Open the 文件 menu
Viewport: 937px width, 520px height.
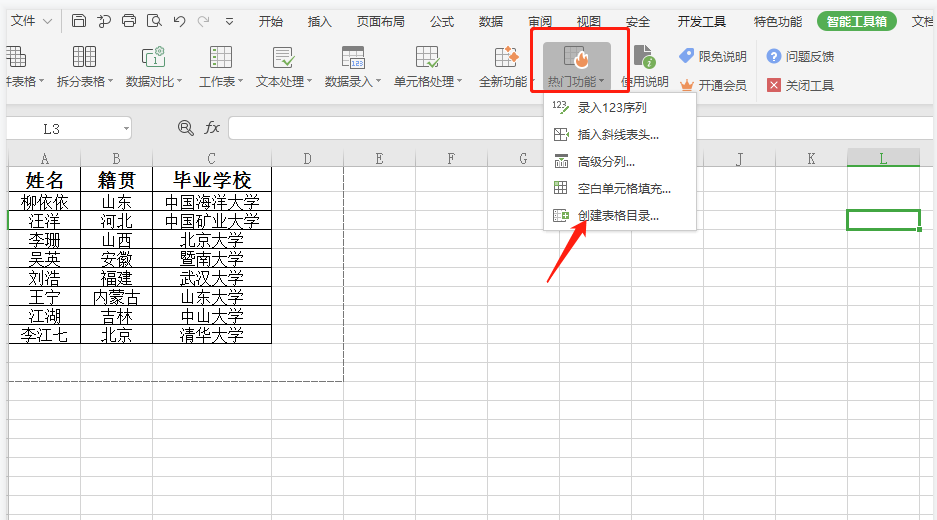click(x=31, y=21)
